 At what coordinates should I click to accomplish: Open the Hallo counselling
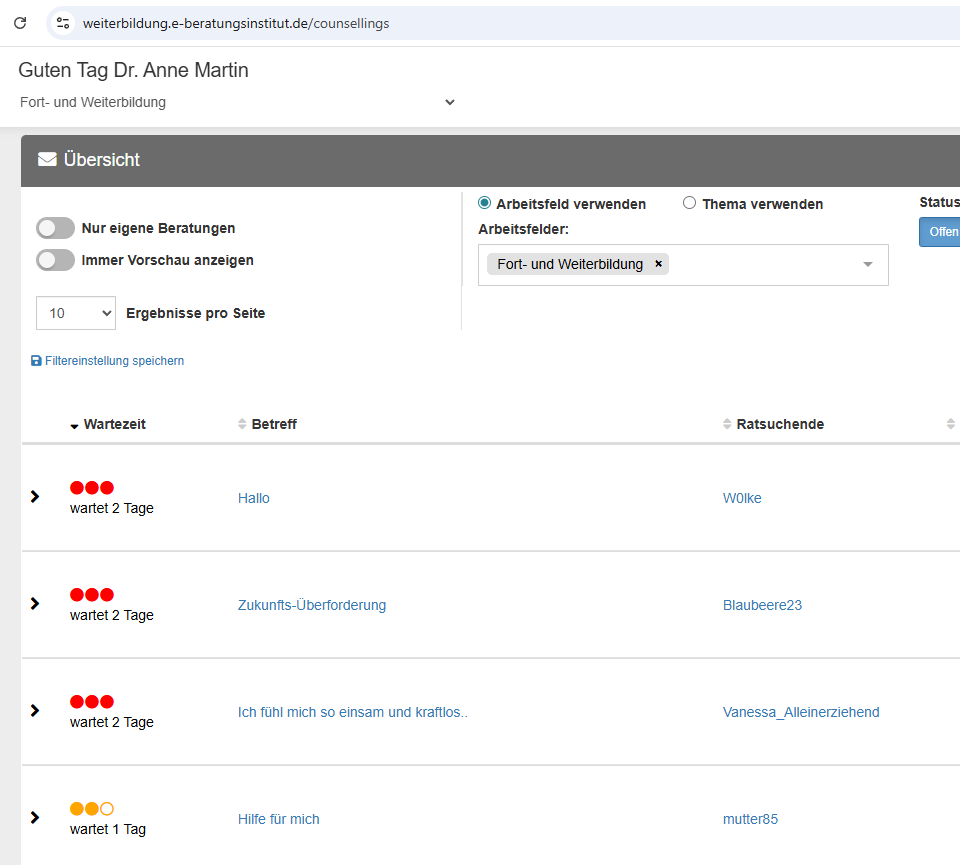(253, 498)
